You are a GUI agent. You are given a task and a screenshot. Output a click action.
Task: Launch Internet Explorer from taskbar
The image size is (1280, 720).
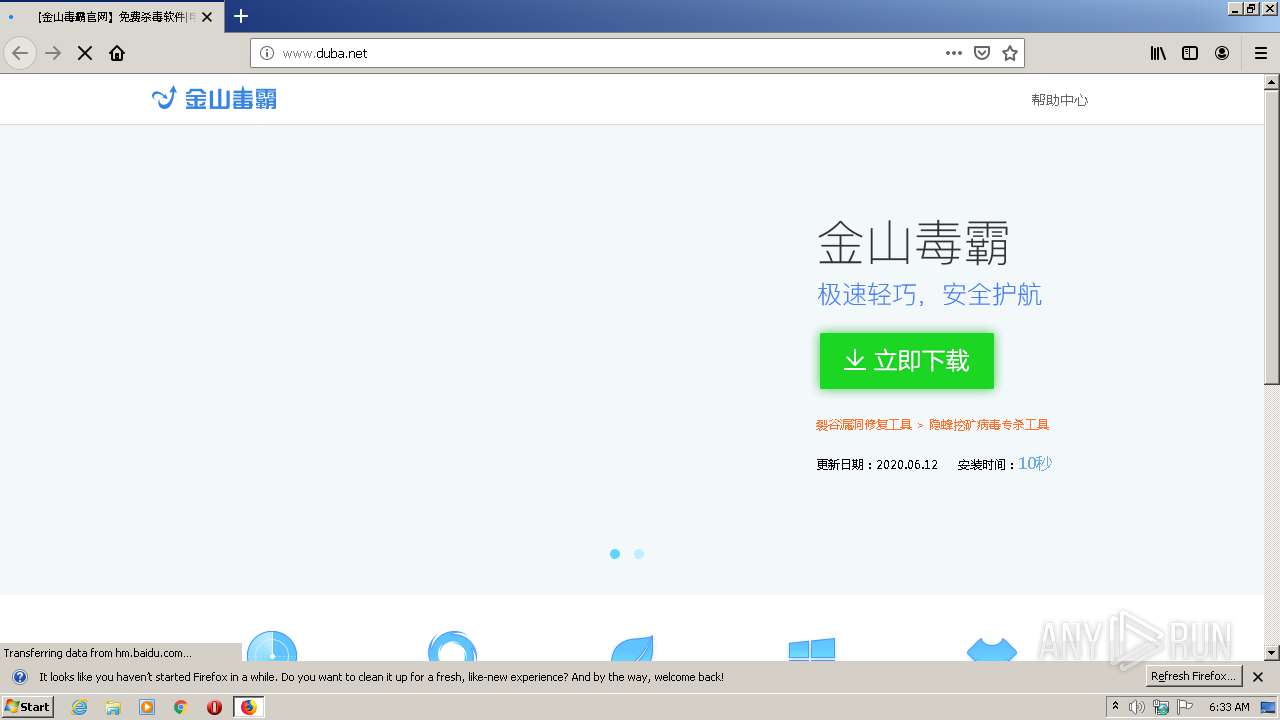(x=80, y=707)
